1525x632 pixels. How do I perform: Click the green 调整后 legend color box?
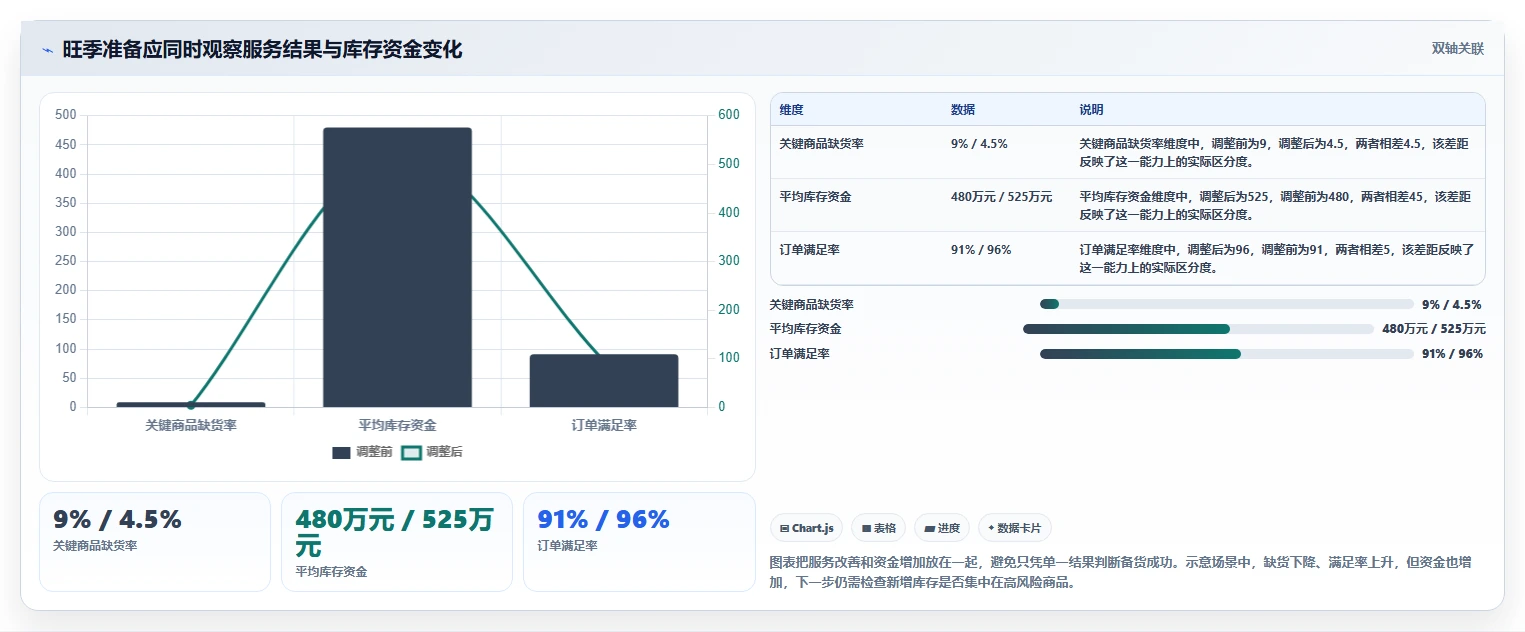(x=411, y=453)
